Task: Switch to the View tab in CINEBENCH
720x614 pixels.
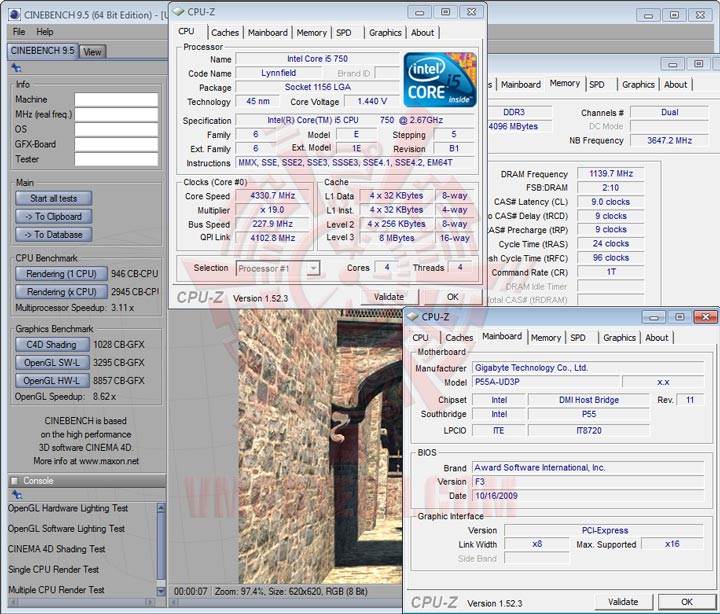Action: point(92,52)
